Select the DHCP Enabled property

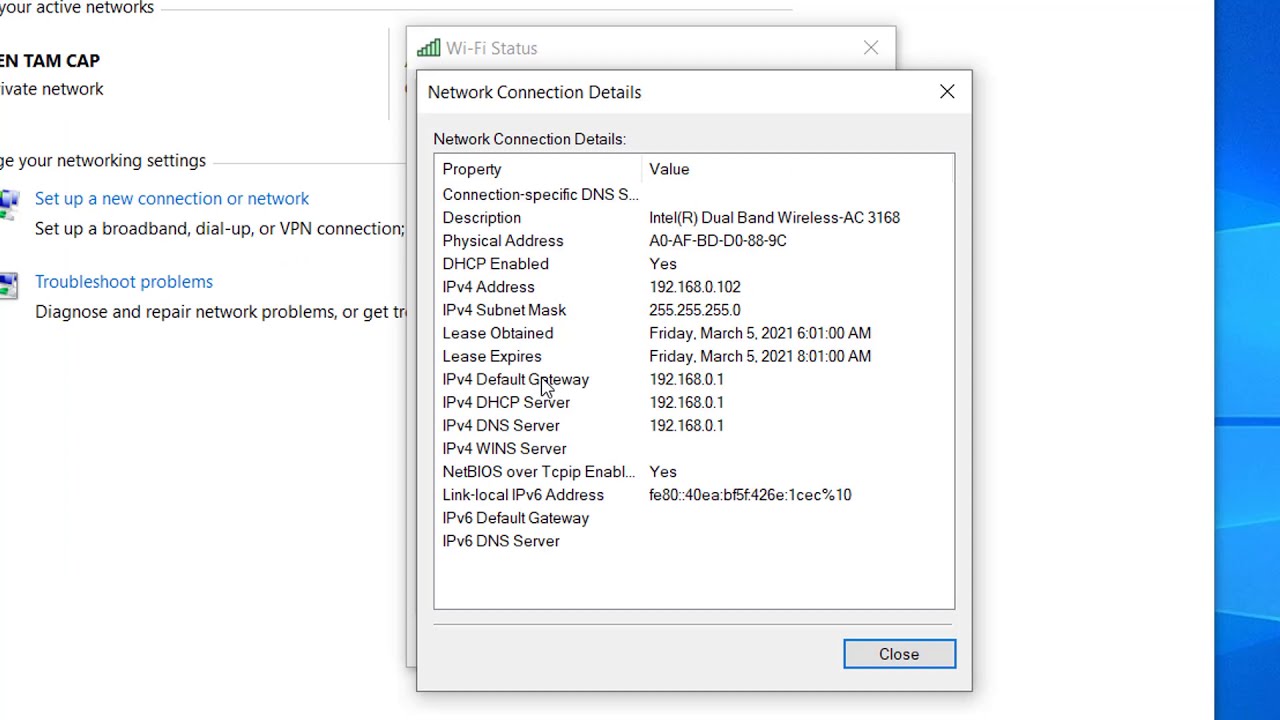point(495,263)
